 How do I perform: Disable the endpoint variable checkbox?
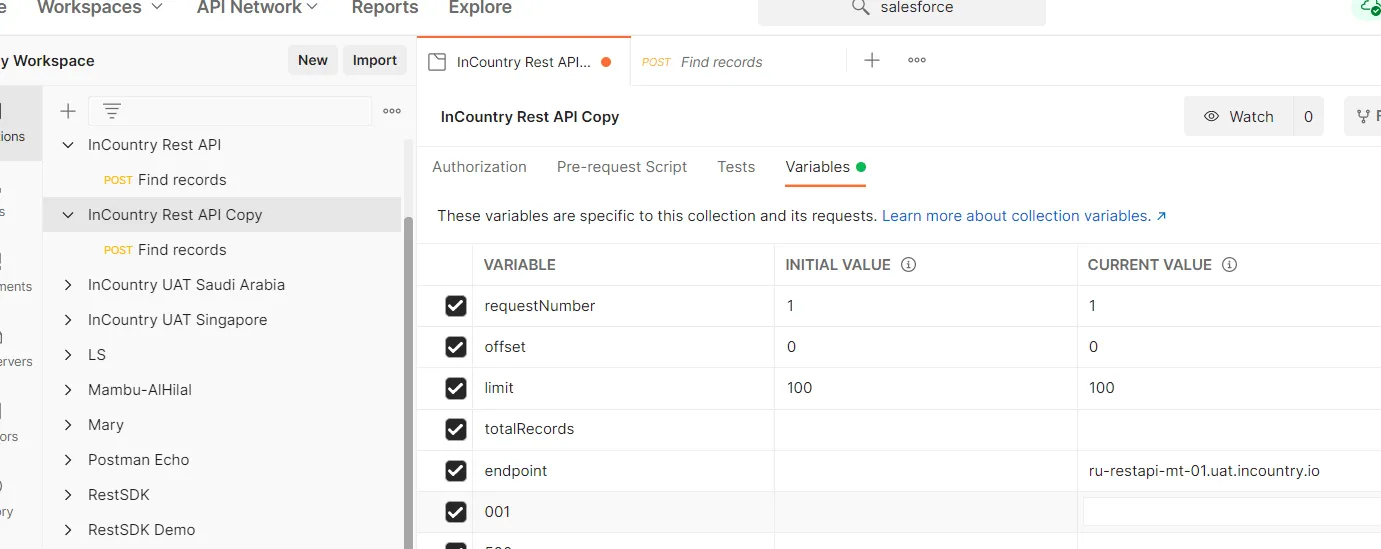(456, 470)
